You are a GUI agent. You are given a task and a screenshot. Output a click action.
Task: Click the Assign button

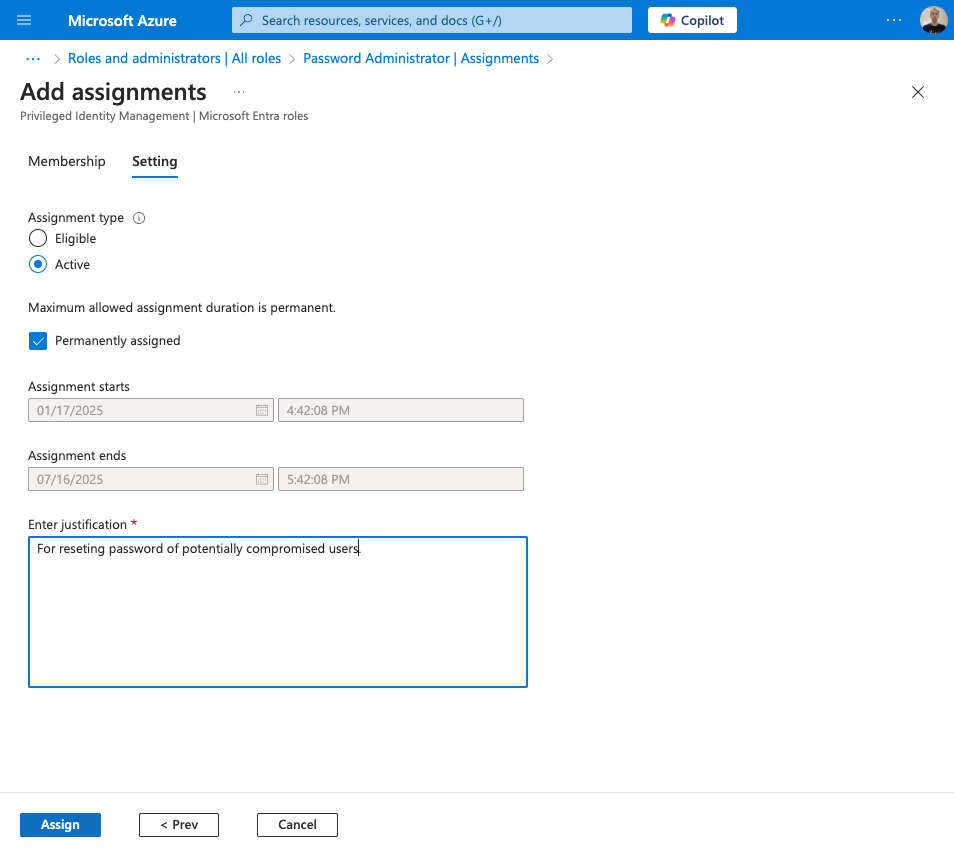tap(60, 825)
